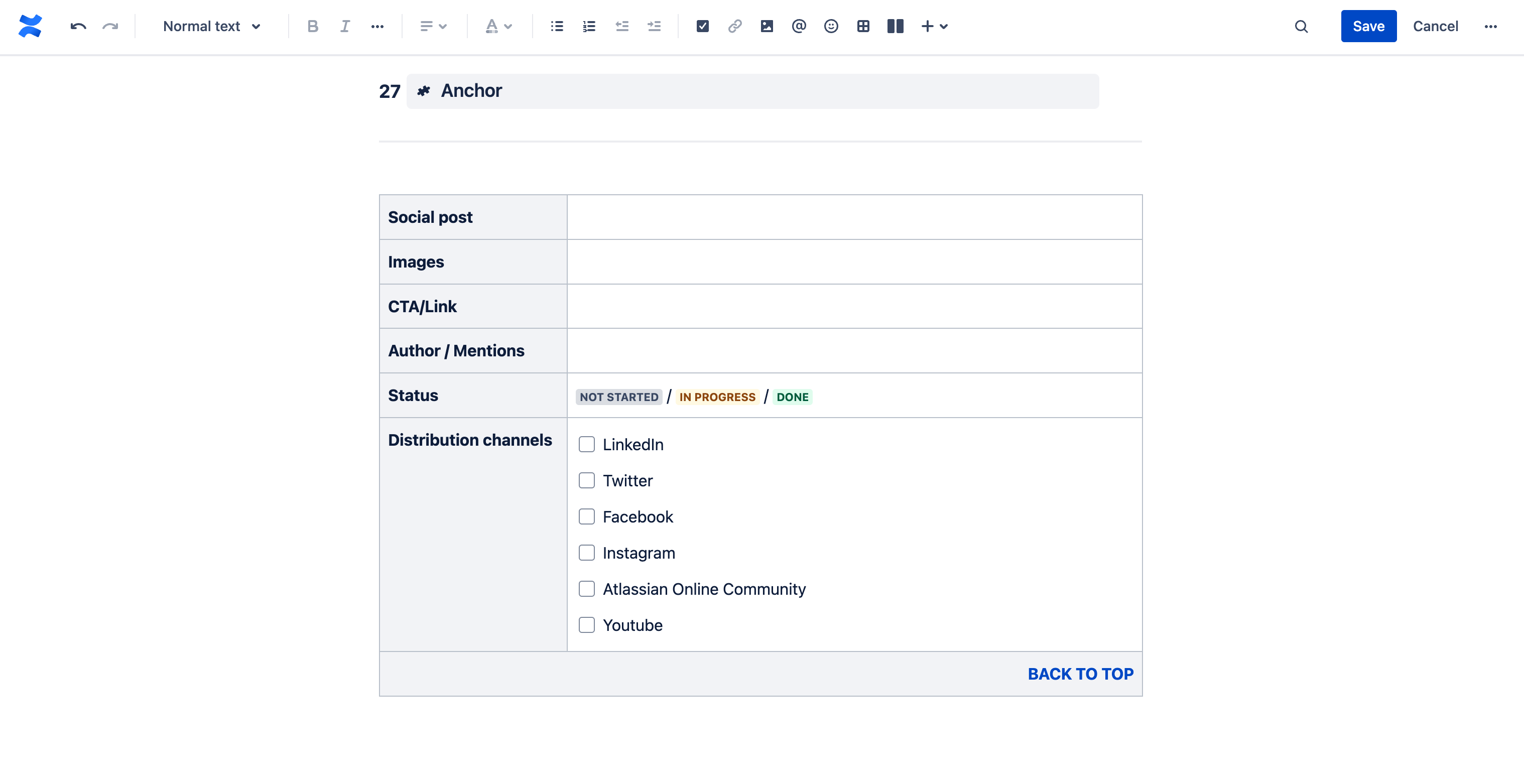Click the Author / Mentions header cell
Image resolution: width=1524 pixels, height=784 pixels.
pos(473,351)
